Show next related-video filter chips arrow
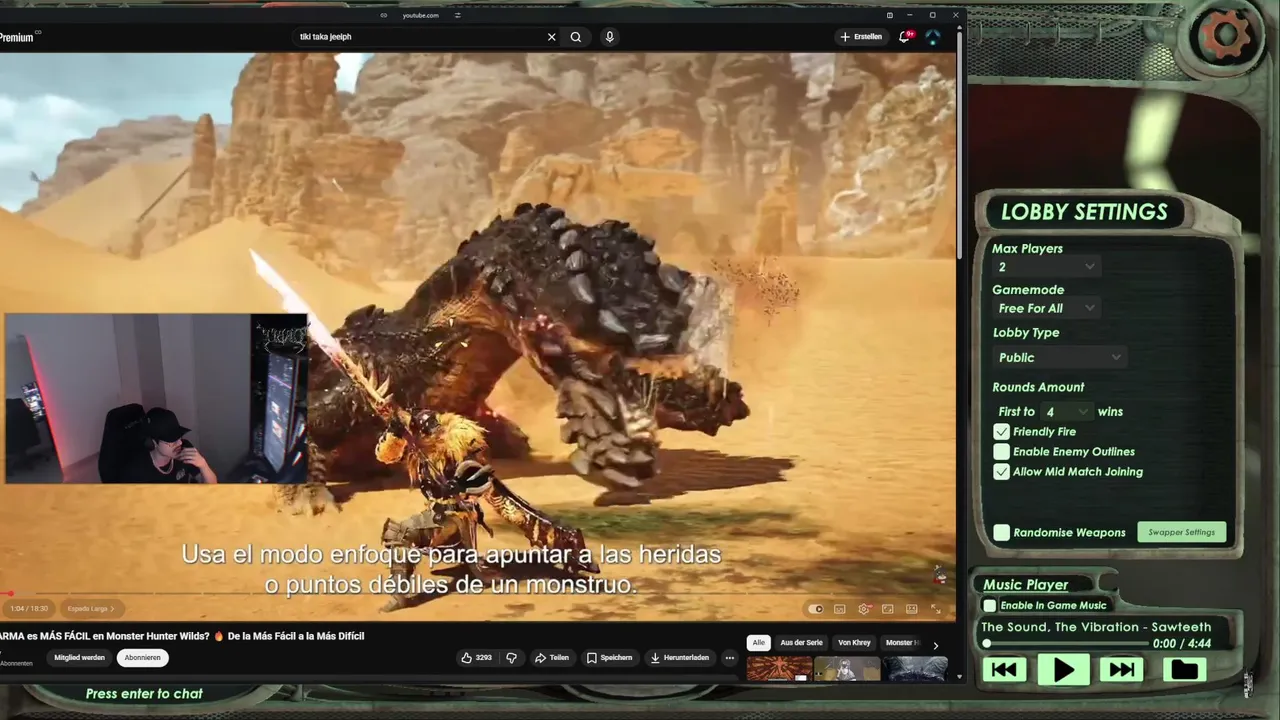The image size is (1280, 720). click(936, 645)
